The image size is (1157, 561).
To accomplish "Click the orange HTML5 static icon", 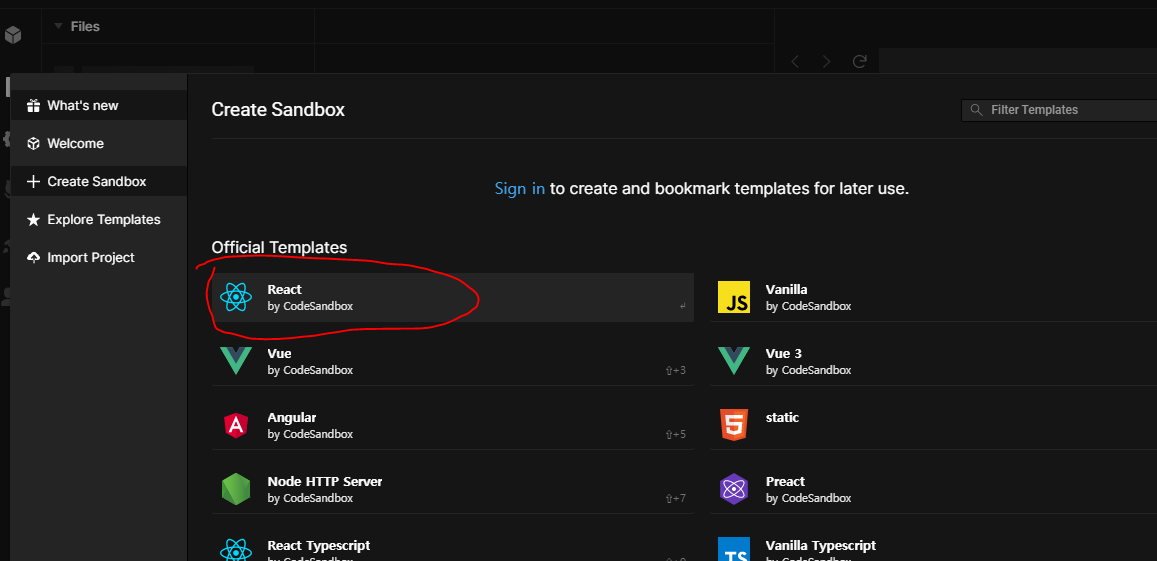I will pos(733,424).
